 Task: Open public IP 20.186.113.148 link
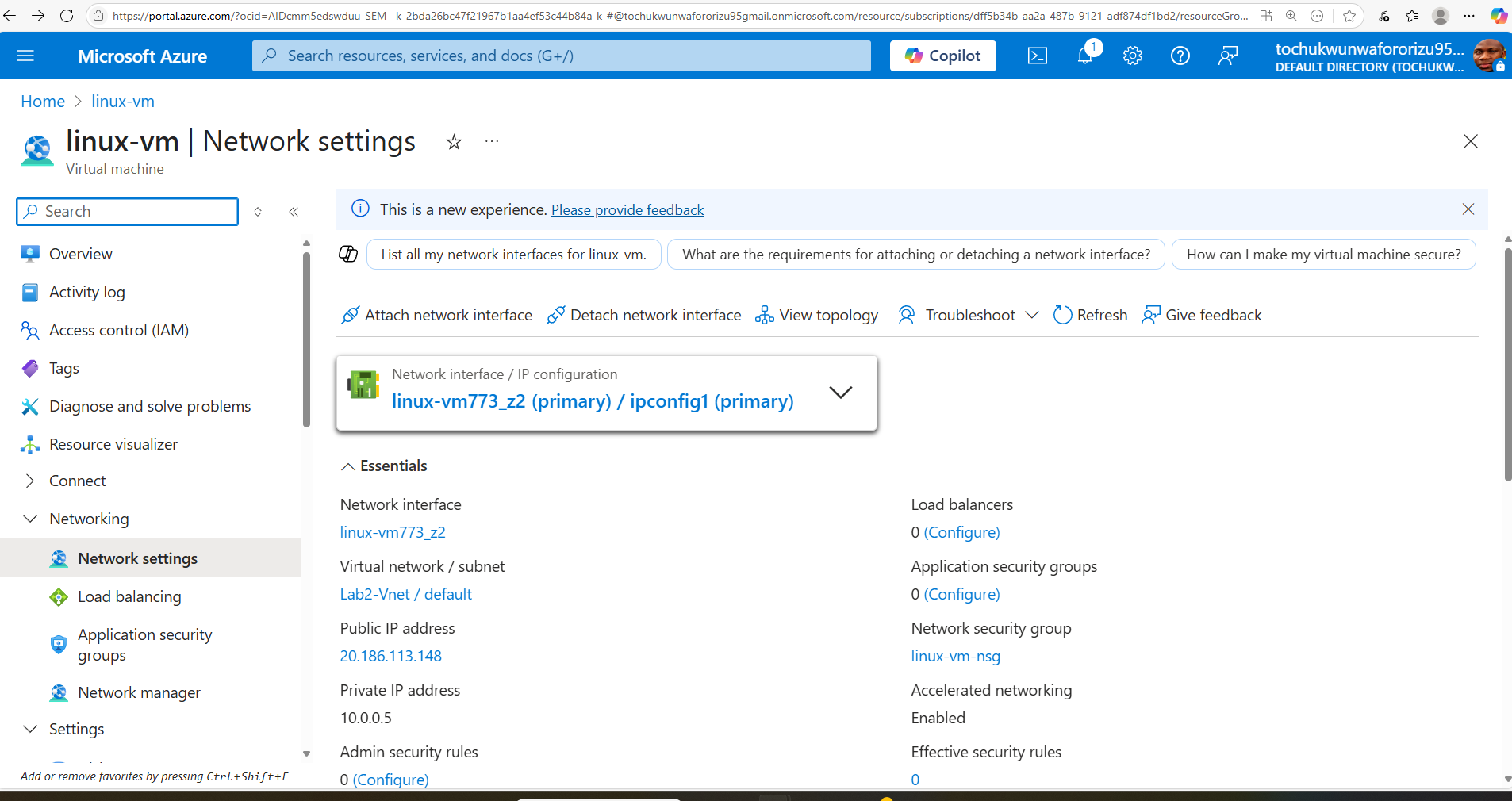click(391, 656)
